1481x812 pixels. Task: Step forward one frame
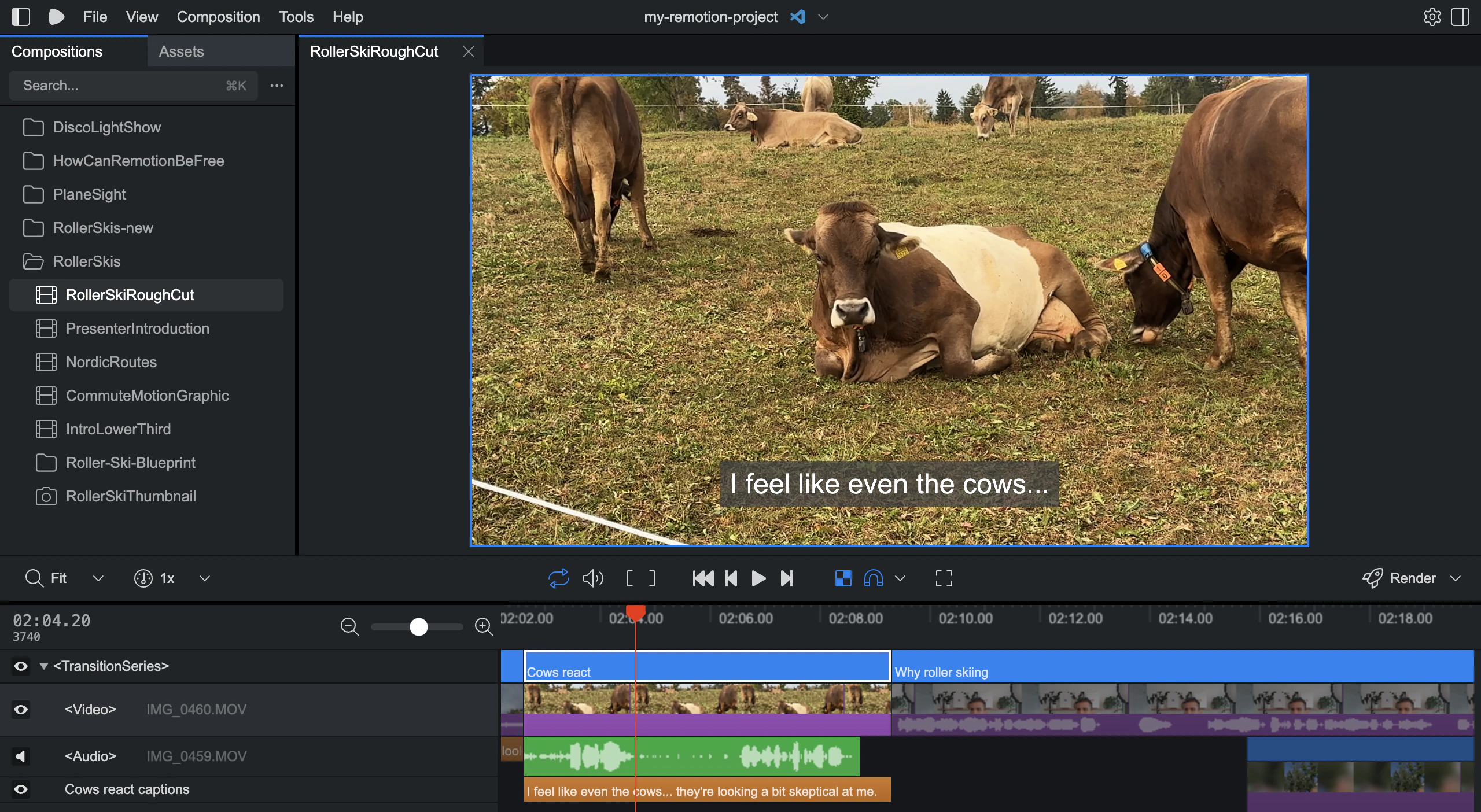(787, 578)
